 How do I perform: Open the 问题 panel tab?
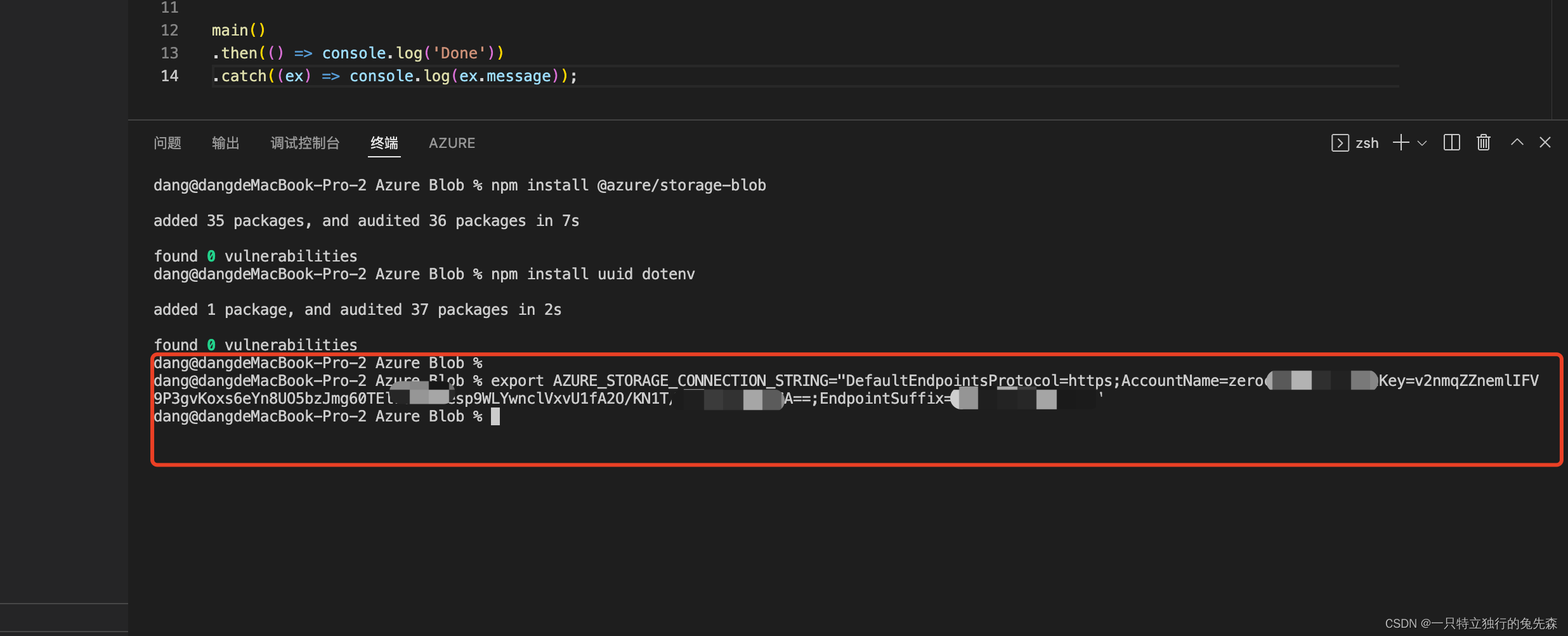pos(167,143)
